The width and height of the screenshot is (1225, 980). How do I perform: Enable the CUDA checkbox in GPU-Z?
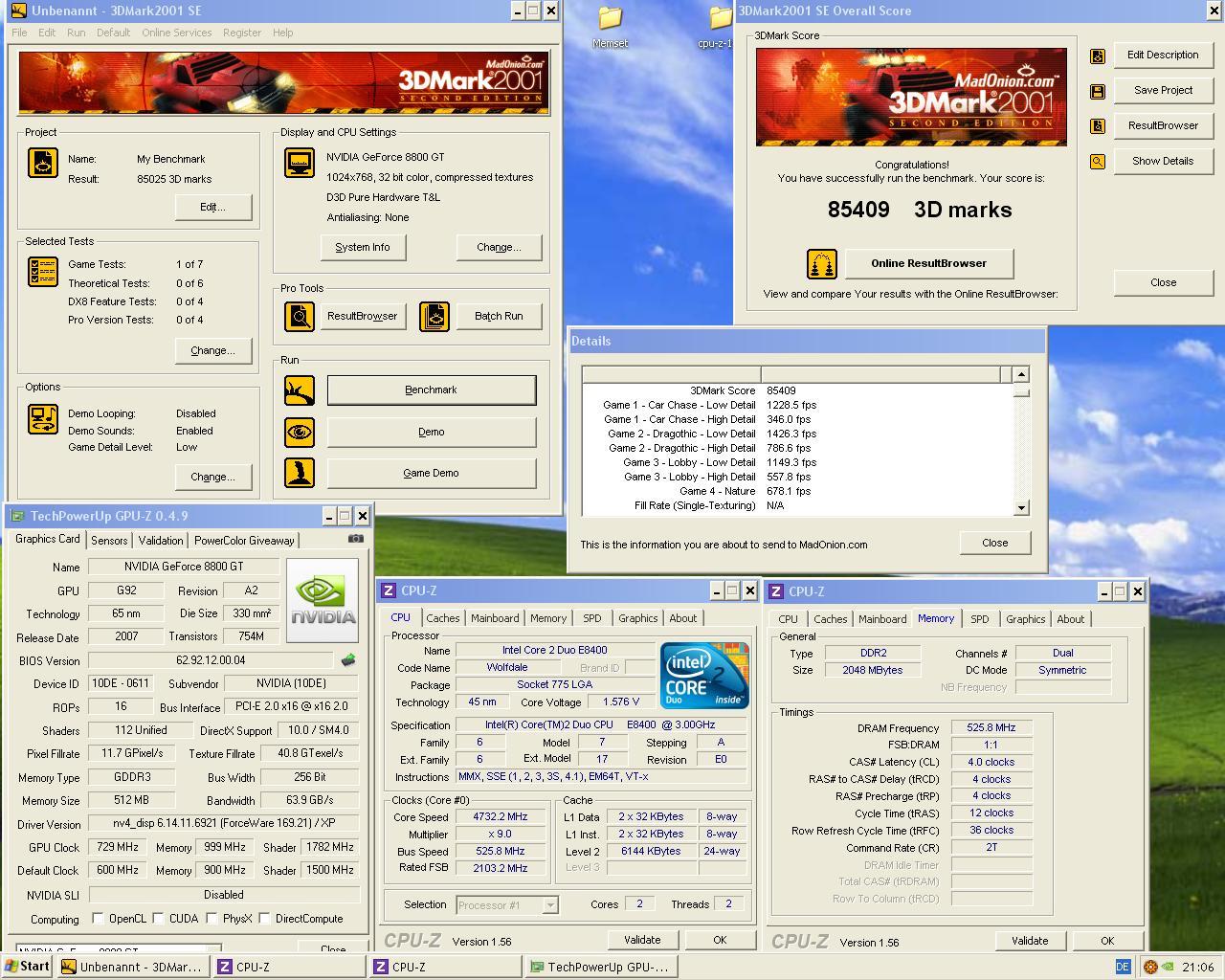[x=158, y=919]
